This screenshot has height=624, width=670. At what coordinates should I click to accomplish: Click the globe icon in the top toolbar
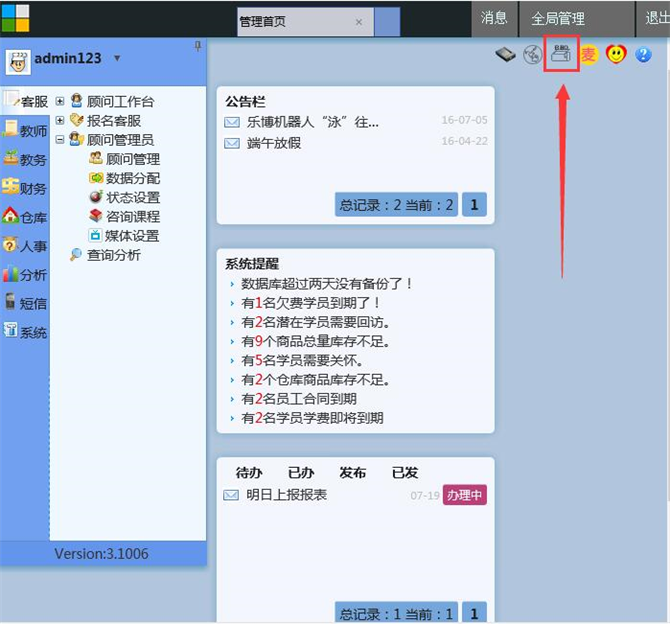tap(532, 55)
